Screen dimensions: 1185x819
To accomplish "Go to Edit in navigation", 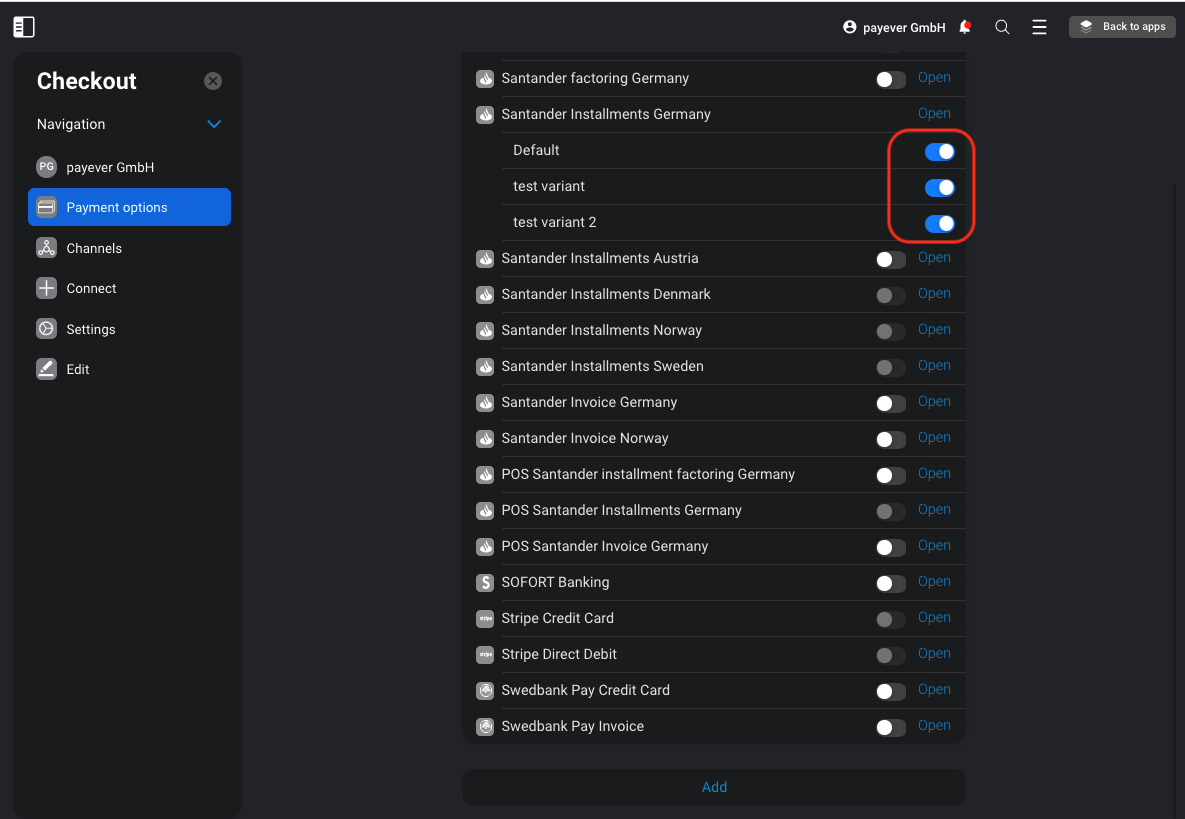I will tap(129, 369).
